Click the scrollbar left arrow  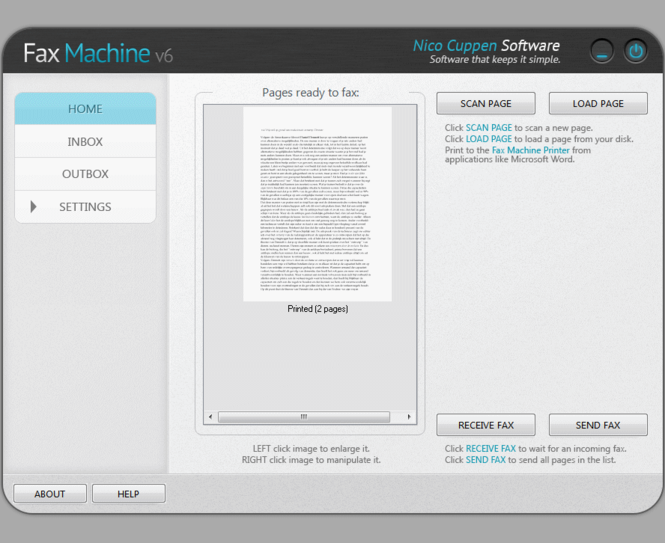point(210,417)
